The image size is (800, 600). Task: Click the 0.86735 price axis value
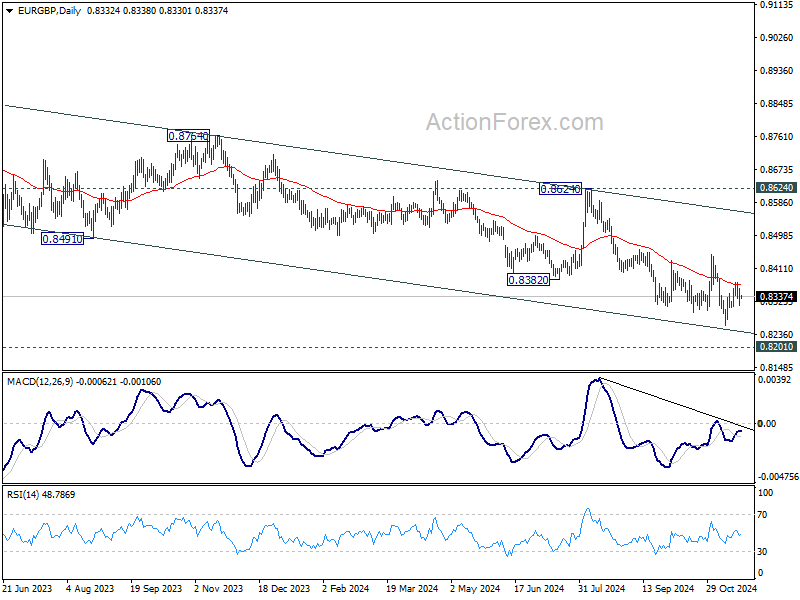click(777, 170)
